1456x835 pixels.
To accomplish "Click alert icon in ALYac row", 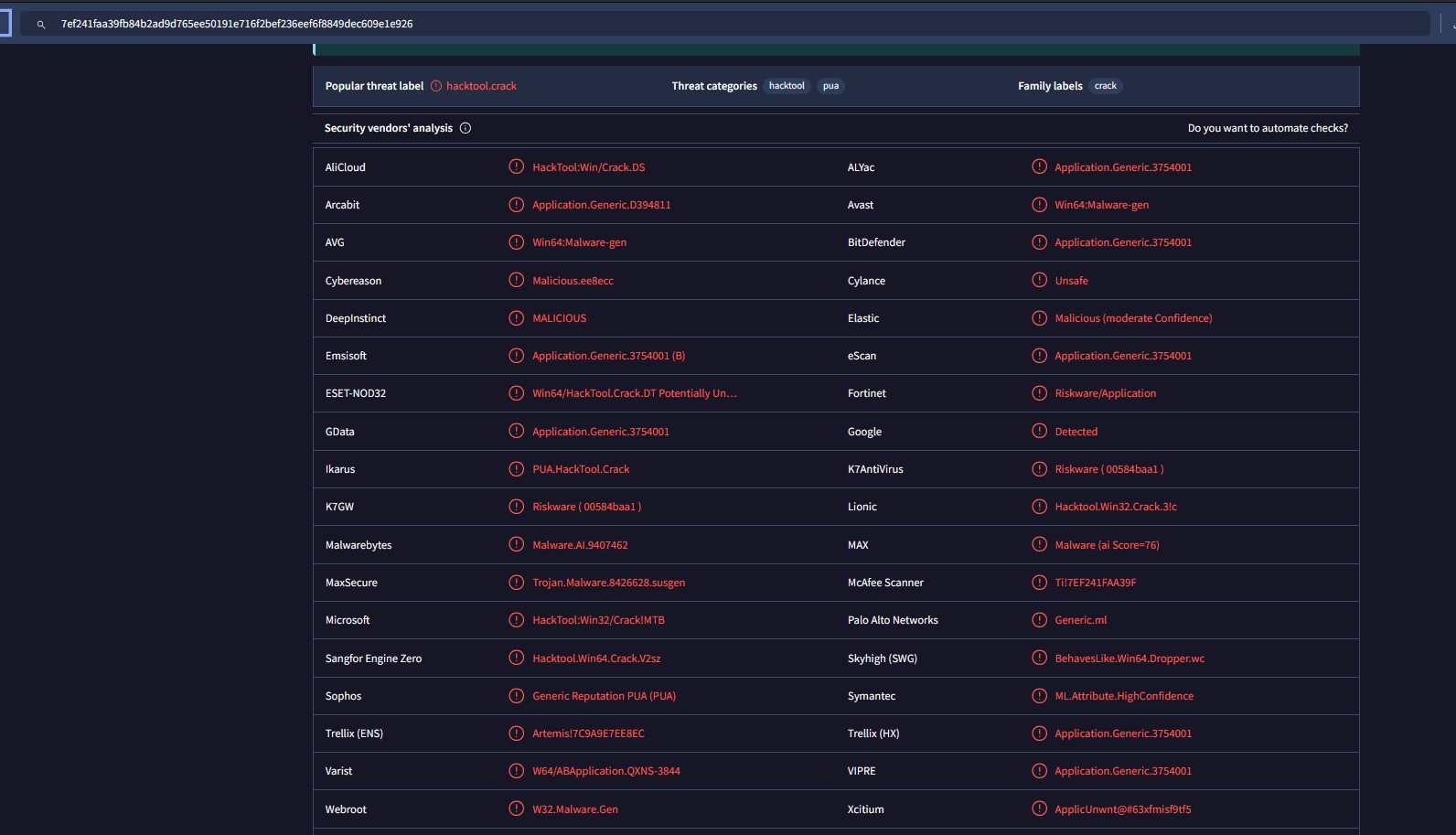I will pyautogui.click(x=1039, y=167).
